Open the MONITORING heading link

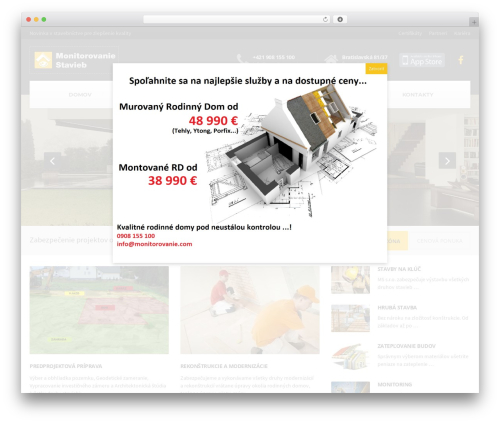click(x=395, y=384)
